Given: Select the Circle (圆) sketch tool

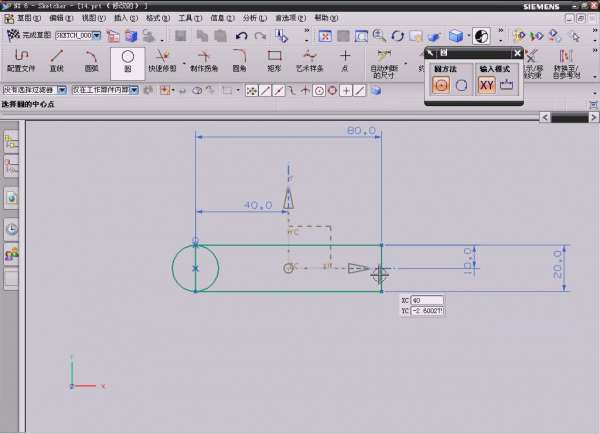Looking at the screenshot, I should point(127,62).
